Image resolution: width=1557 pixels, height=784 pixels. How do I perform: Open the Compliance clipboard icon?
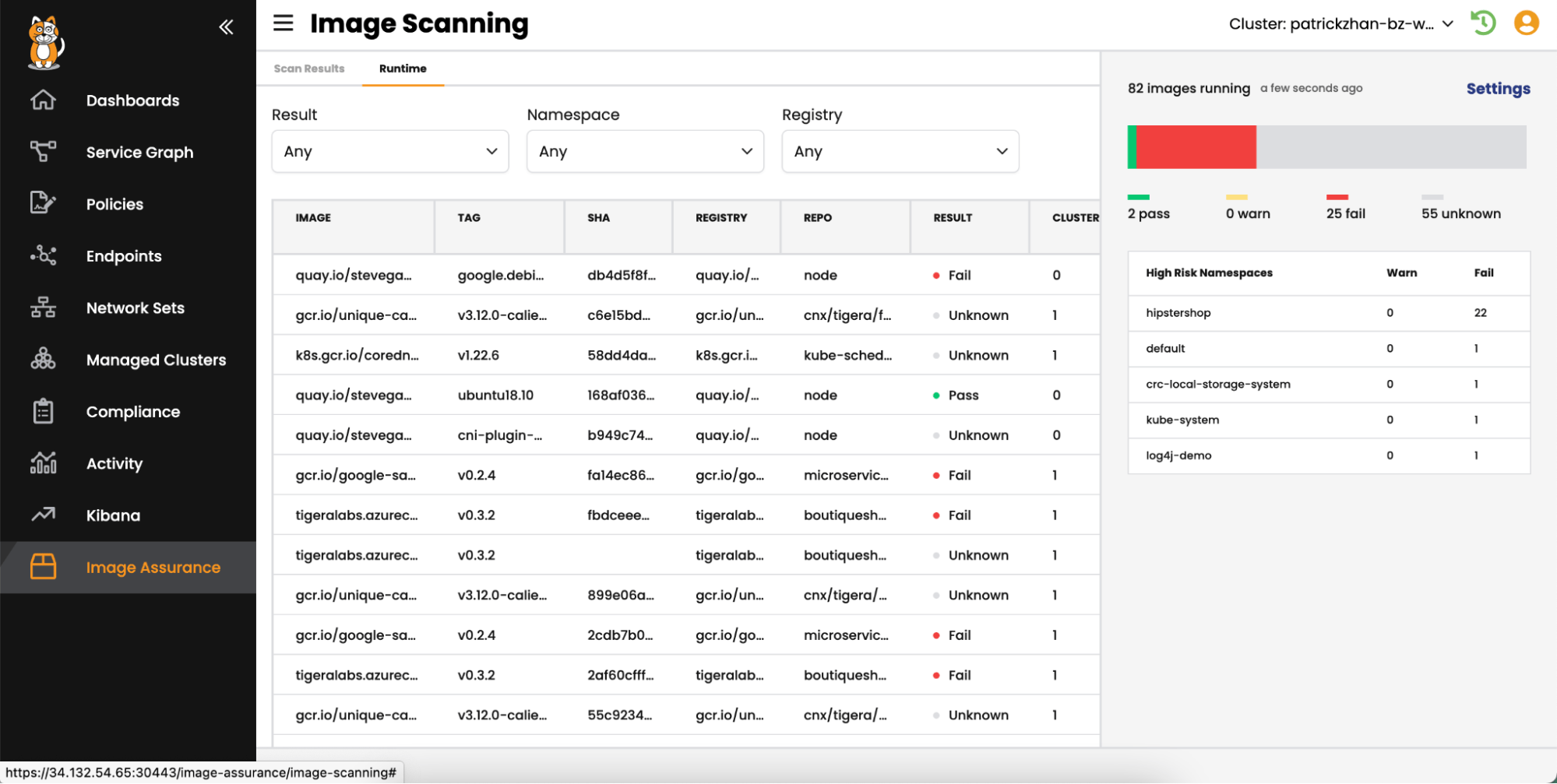(43, 411)
